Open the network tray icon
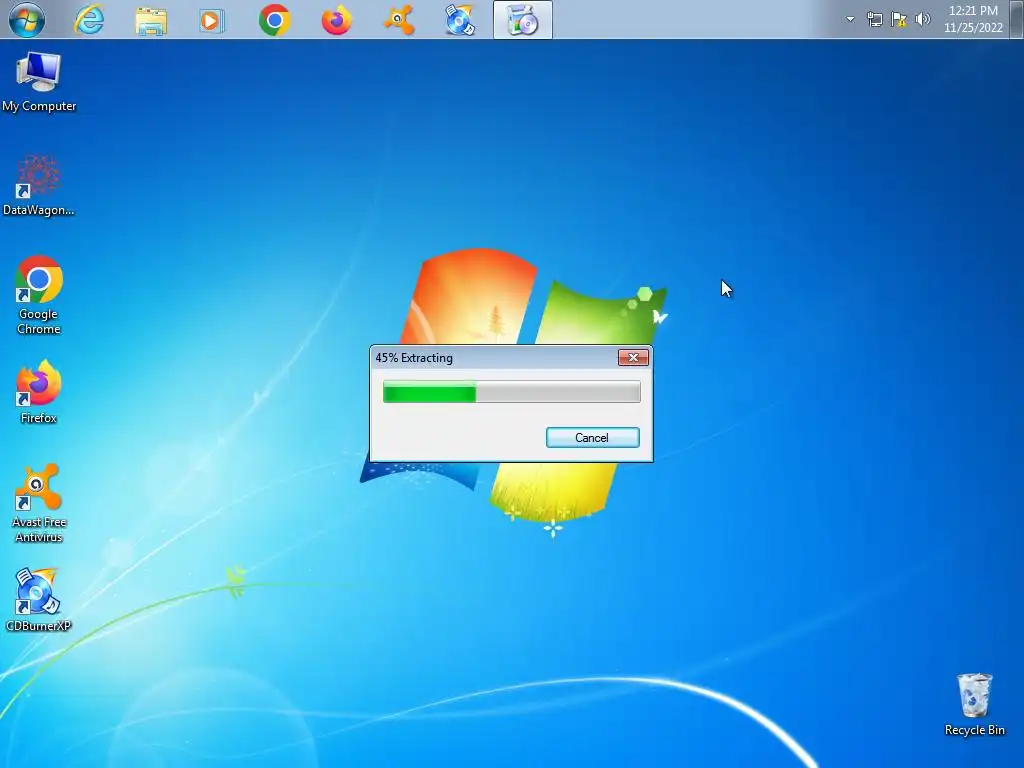 (x=874, y=19)
